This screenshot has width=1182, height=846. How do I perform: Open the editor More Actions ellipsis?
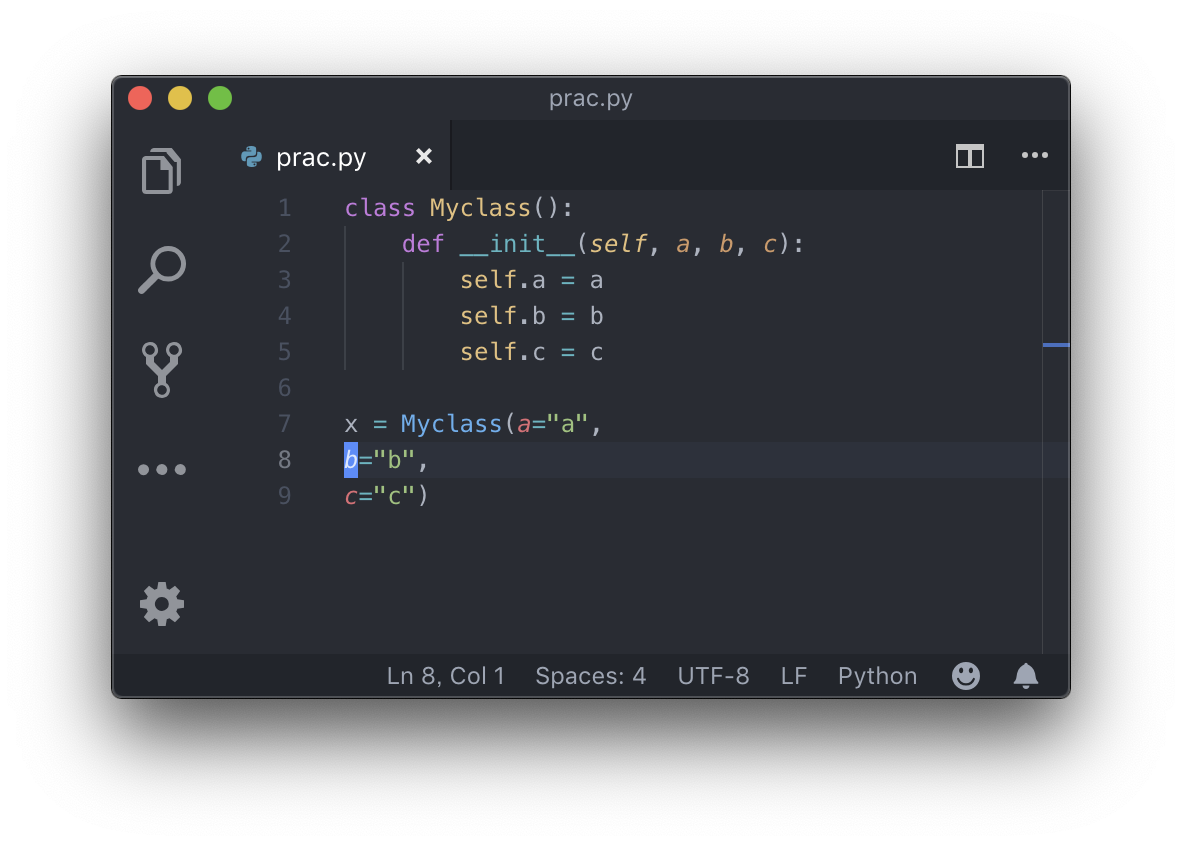click(x=1034, y=156)
